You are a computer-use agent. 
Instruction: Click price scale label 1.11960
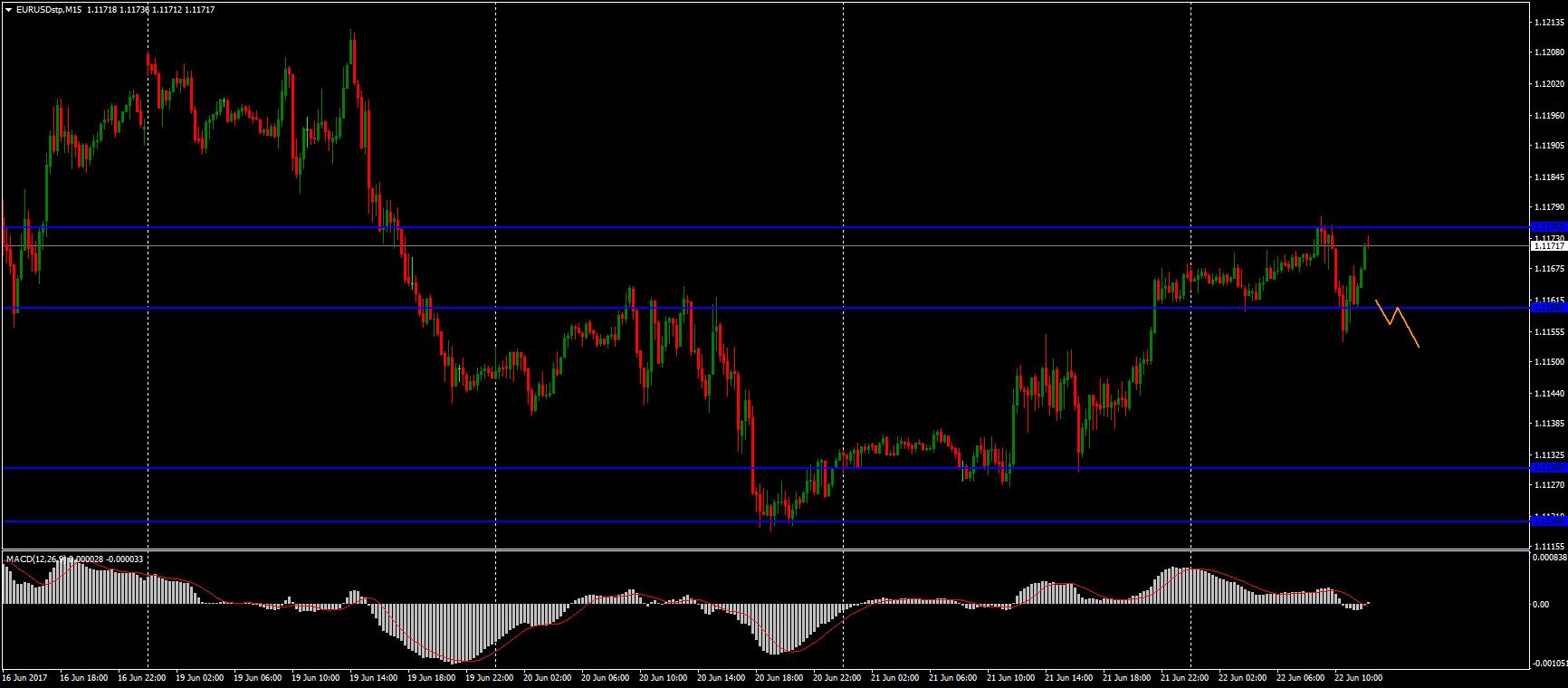pyautogui.click(x=1550, y=115)
